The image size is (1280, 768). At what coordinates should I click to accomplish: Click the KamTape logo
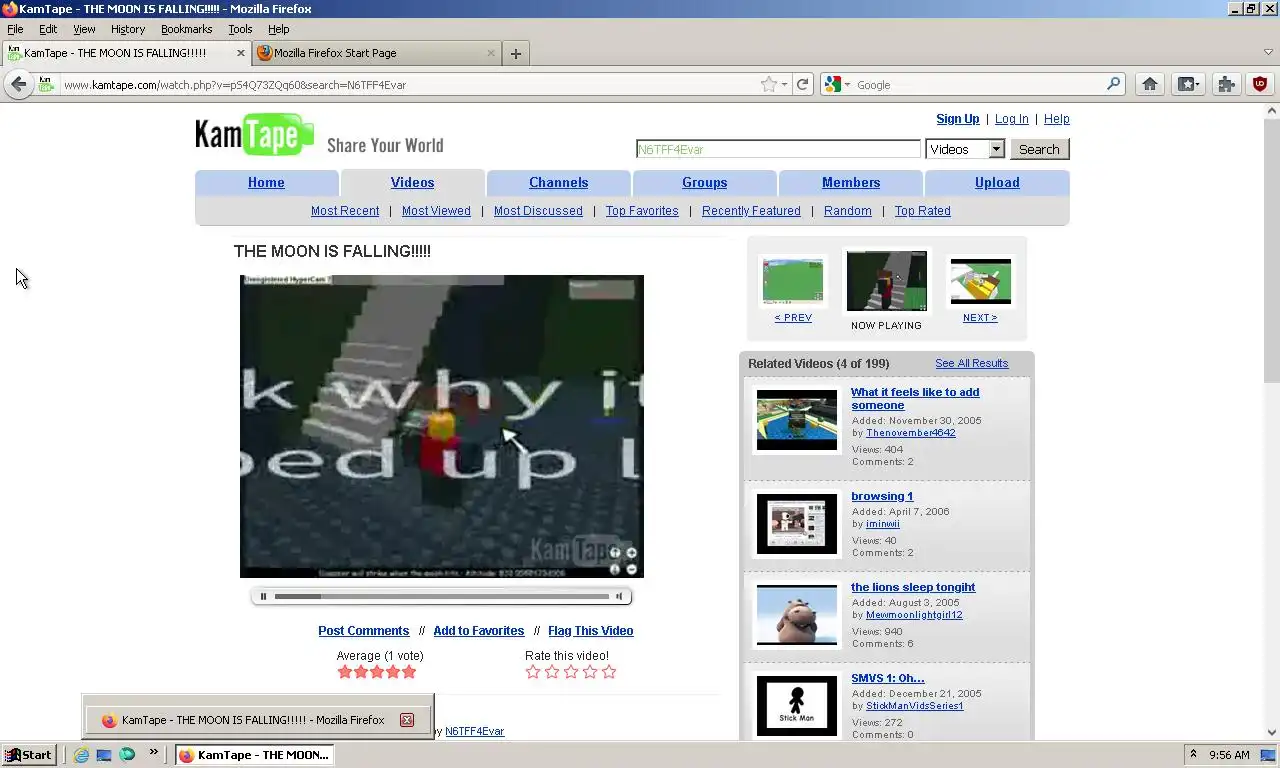click(254, 135)
